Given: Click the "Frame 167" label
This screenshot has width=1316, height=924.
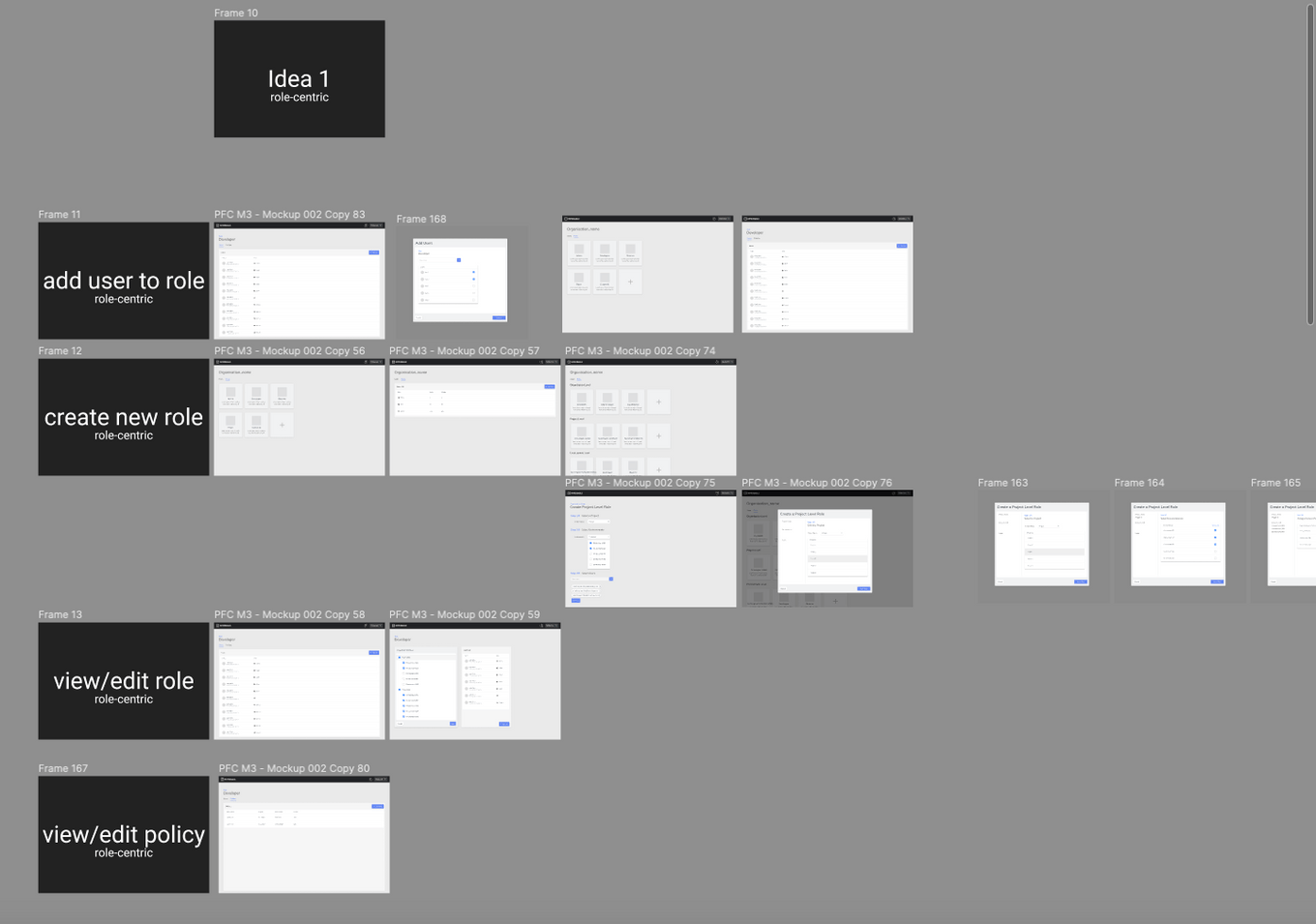Looking at the screenshot, I should tap(63, 768).
